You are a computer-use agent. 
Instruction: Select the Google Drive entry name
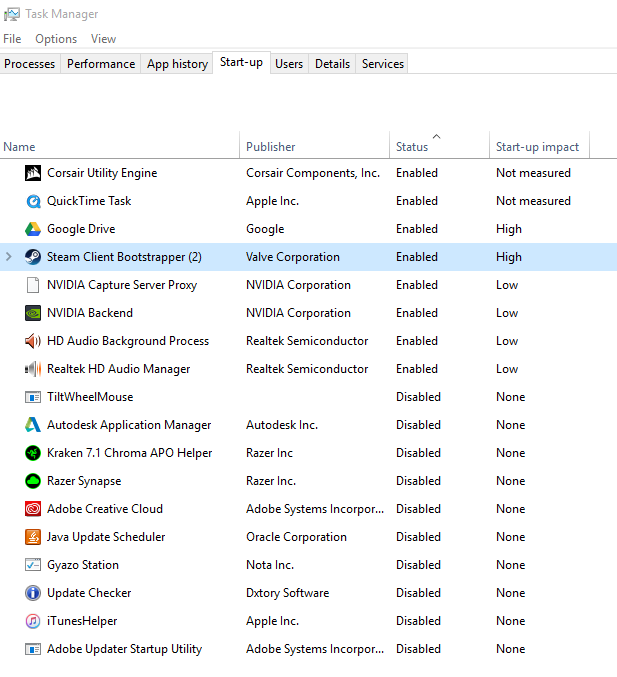(x=81, y=229)
